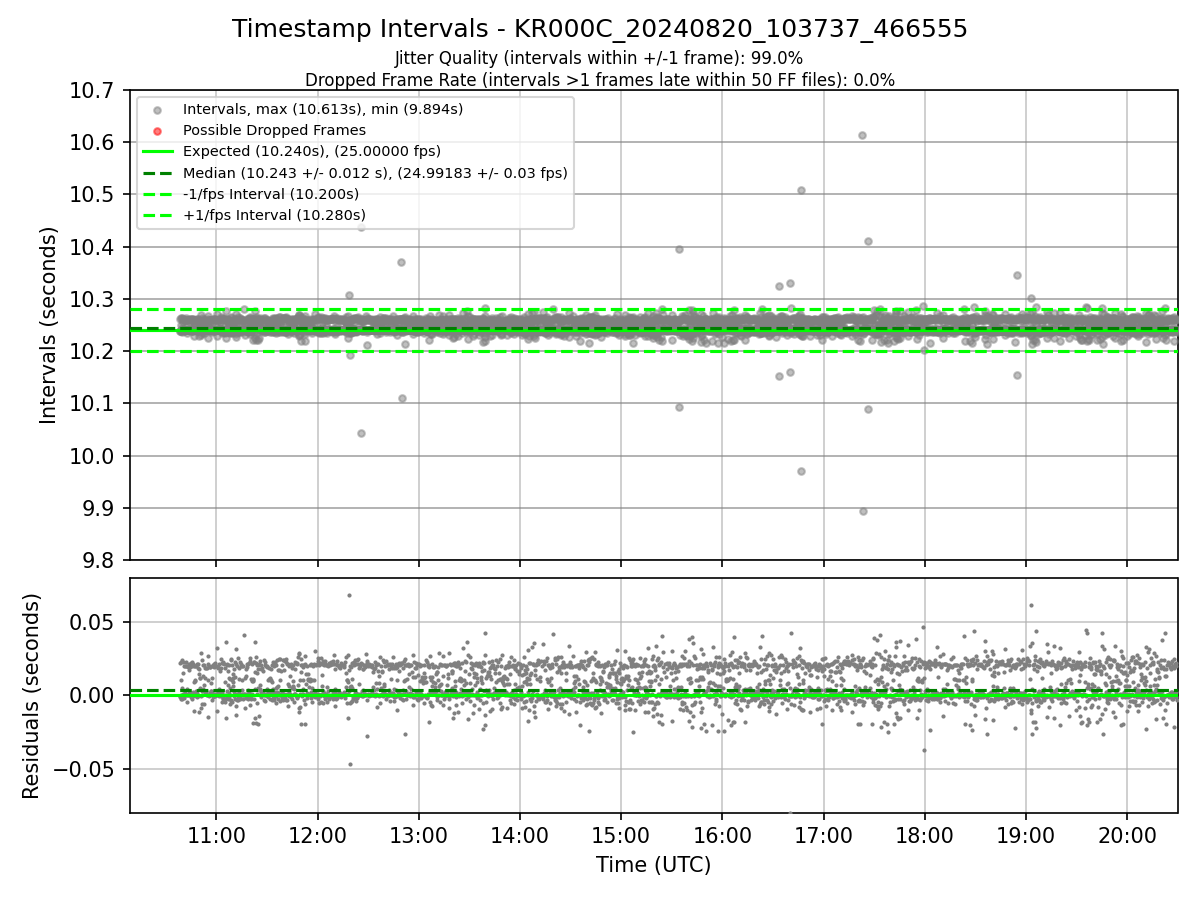Image resolution: width=1200 pixels, height=900 pixels.
Task: Click the x-axis tick label '17:00'
Action: (x=824, y=835)
